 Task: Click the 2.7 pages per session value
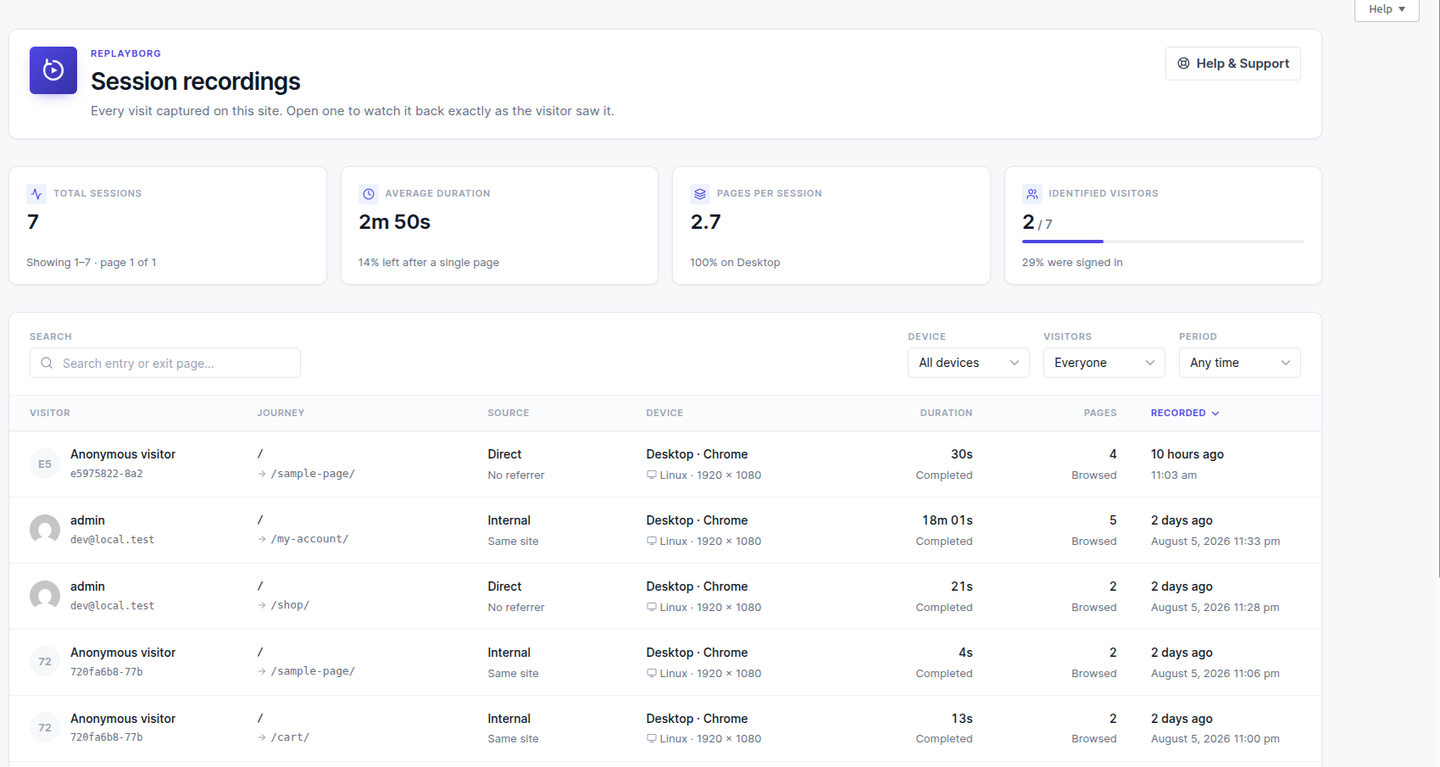click(x=705, y=222)
